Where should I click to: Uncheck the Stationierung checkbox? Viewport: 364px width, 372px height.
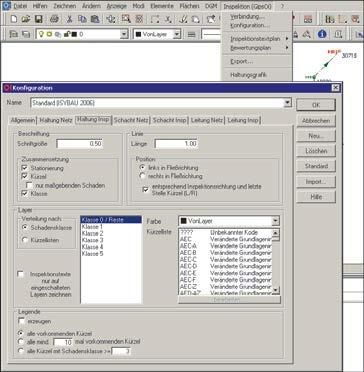point(24,168)
